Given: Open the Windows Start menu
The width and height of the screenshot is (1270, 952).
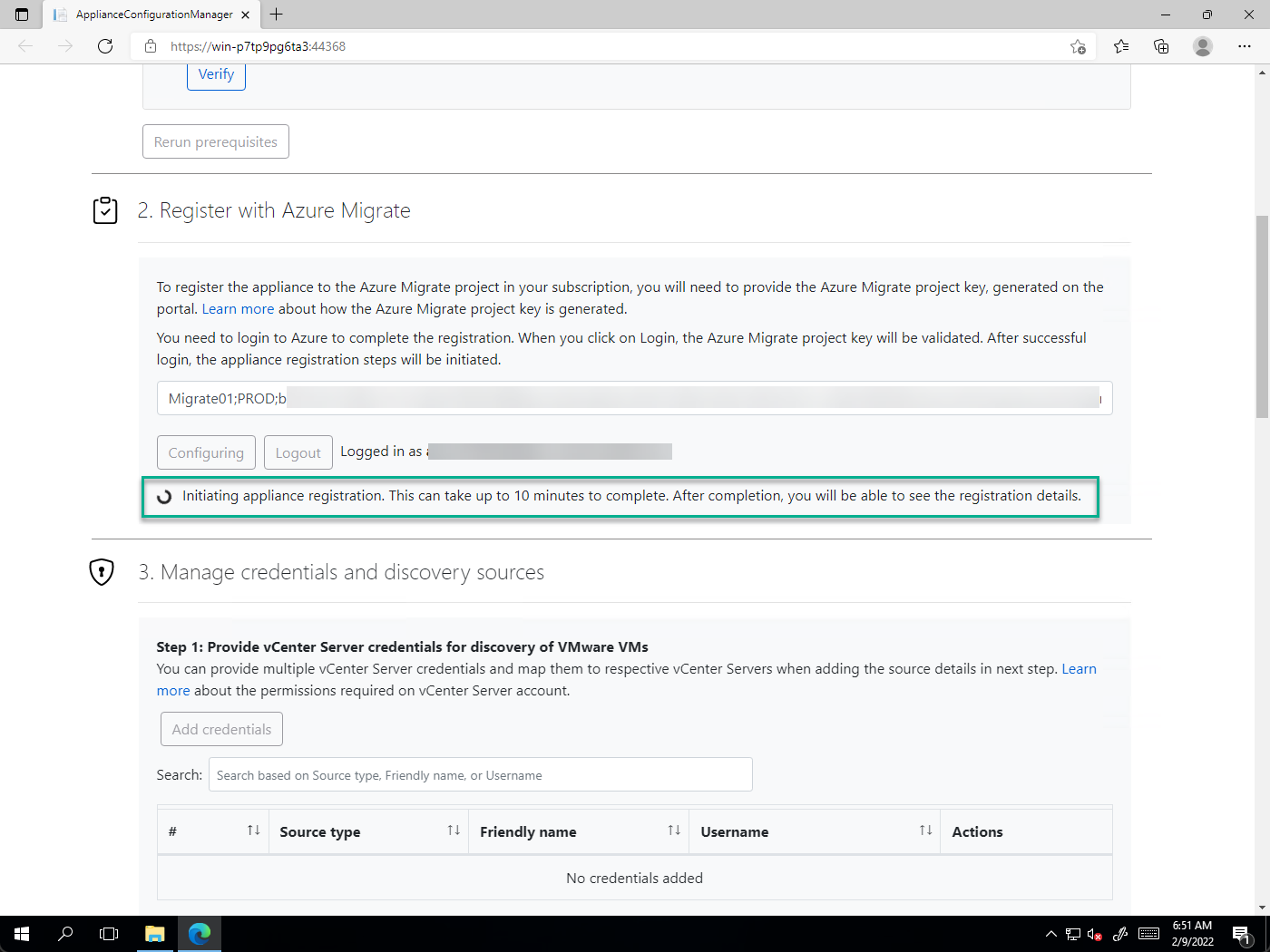Looking at the screenshot, I should (x=22, y=934).
